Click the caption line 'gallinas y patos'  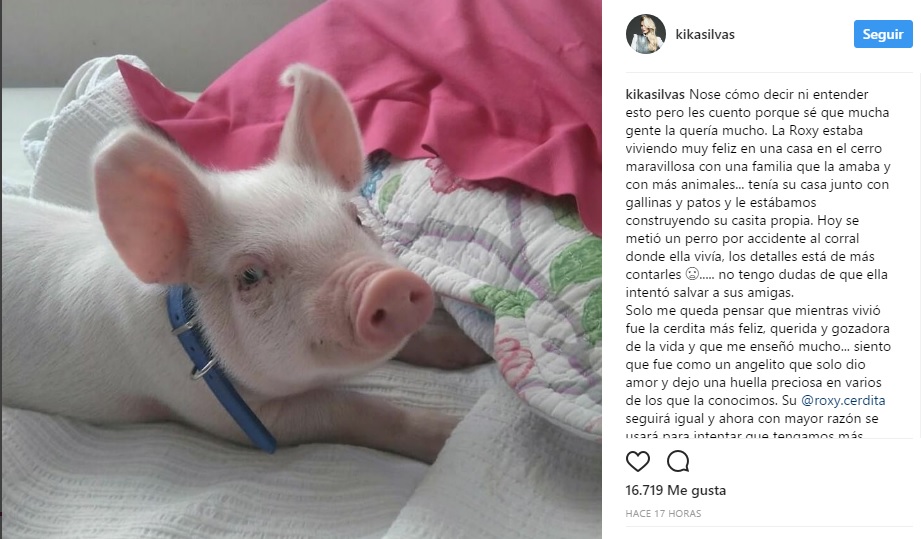pyautogui.click(x=721, y=203)
